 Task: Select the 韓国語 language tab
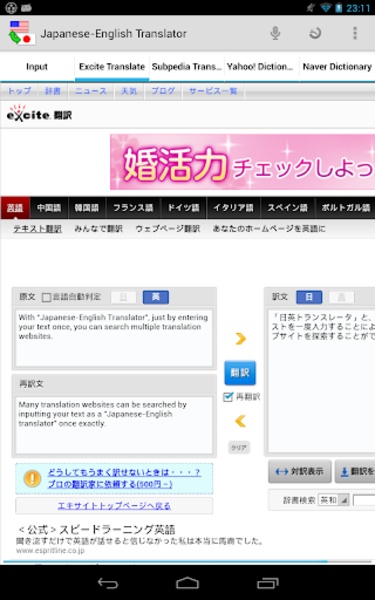pyautogui.click(x=87, y=208)
